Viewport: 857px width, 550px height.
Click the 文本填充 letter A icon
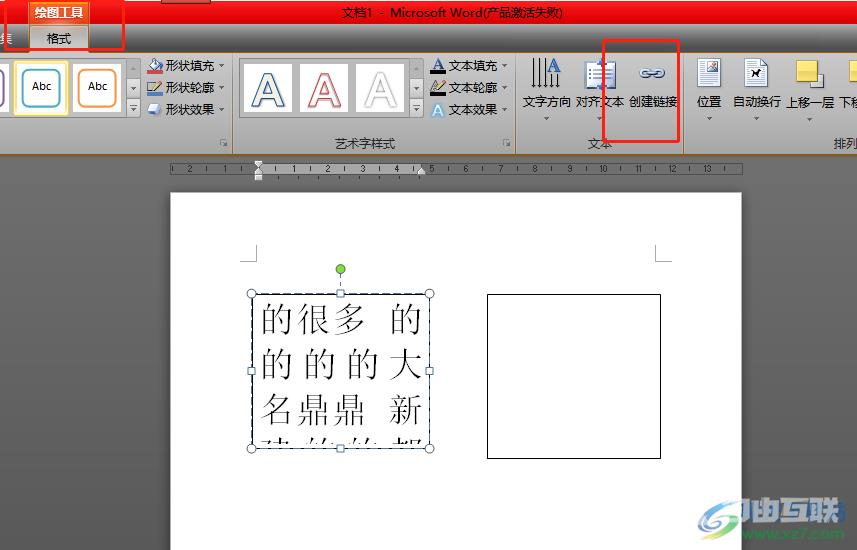[438, 66]
